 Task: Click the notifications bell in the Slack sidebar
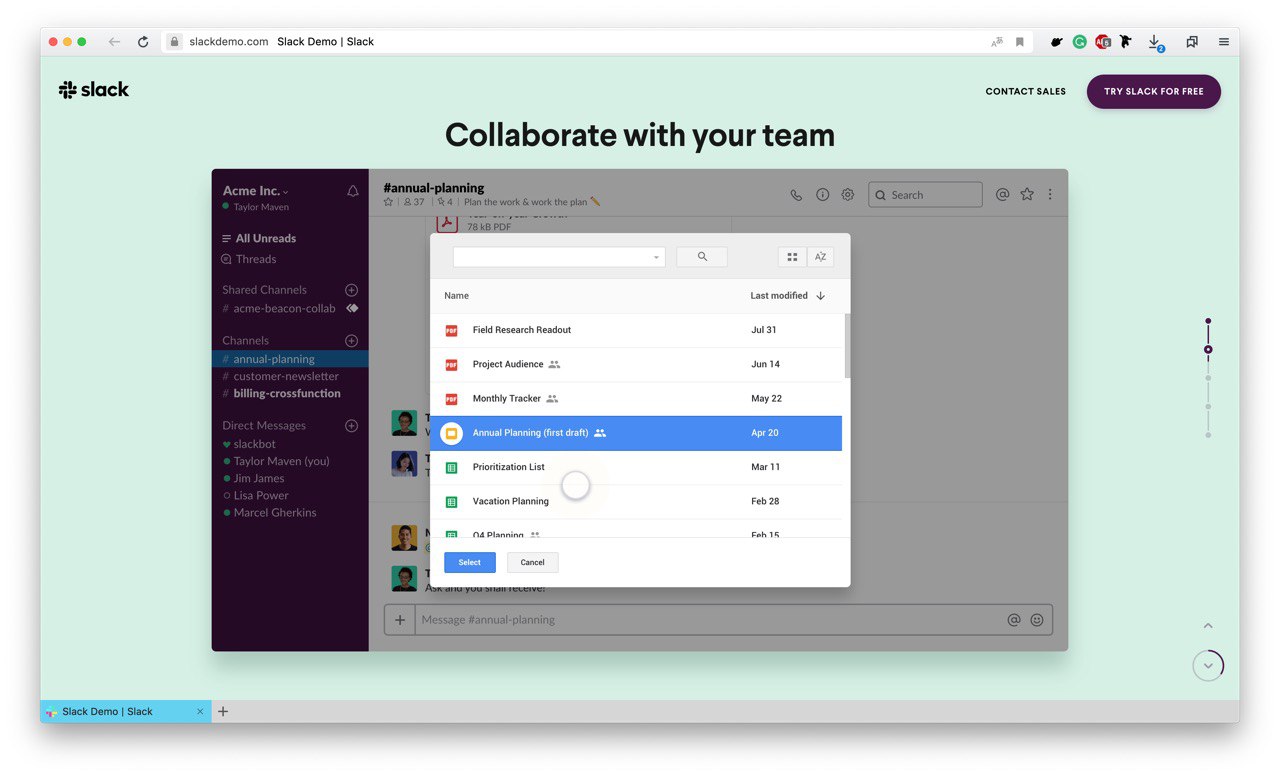(x=352, y=191)
